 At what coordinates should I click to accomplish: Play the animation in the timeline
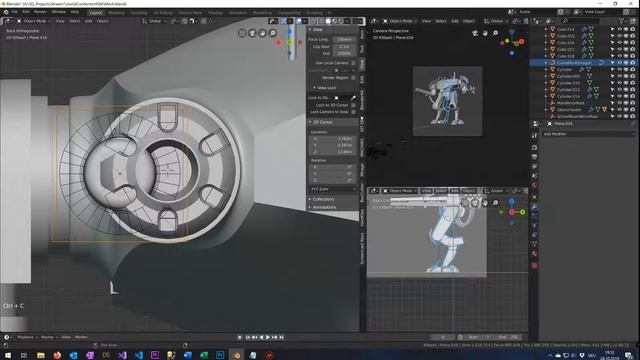click(x=268, y=338)
